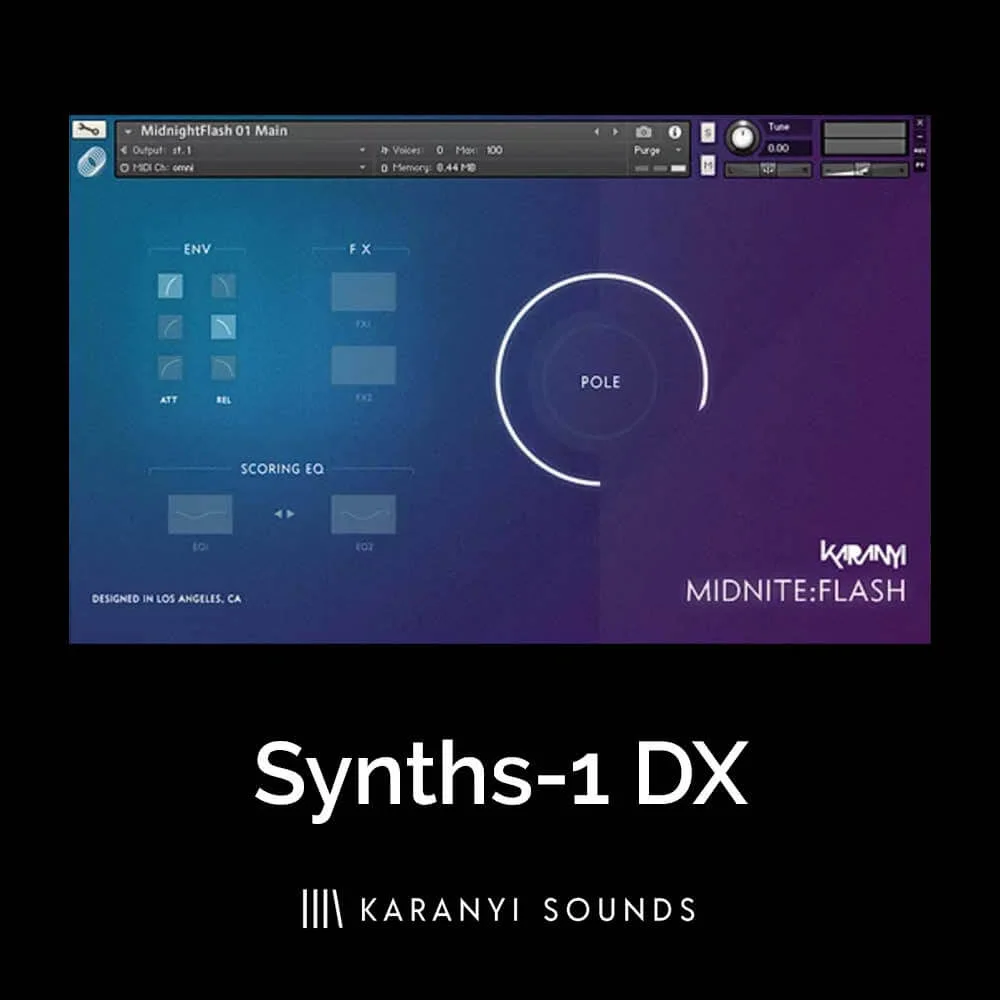Select the middle attack curve above ATT

pos(170,327)
